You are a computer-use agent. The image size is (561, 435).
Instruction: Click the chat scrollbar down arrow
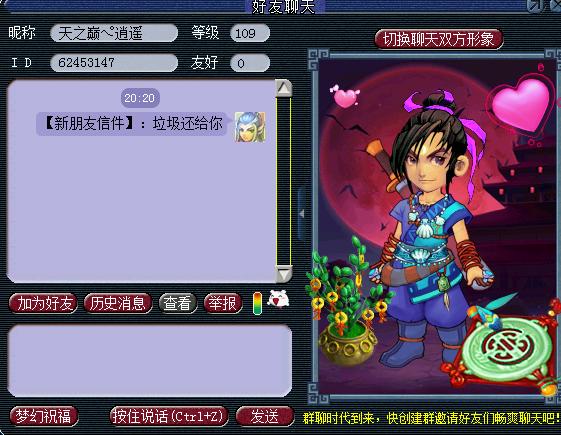pos(284,274)
